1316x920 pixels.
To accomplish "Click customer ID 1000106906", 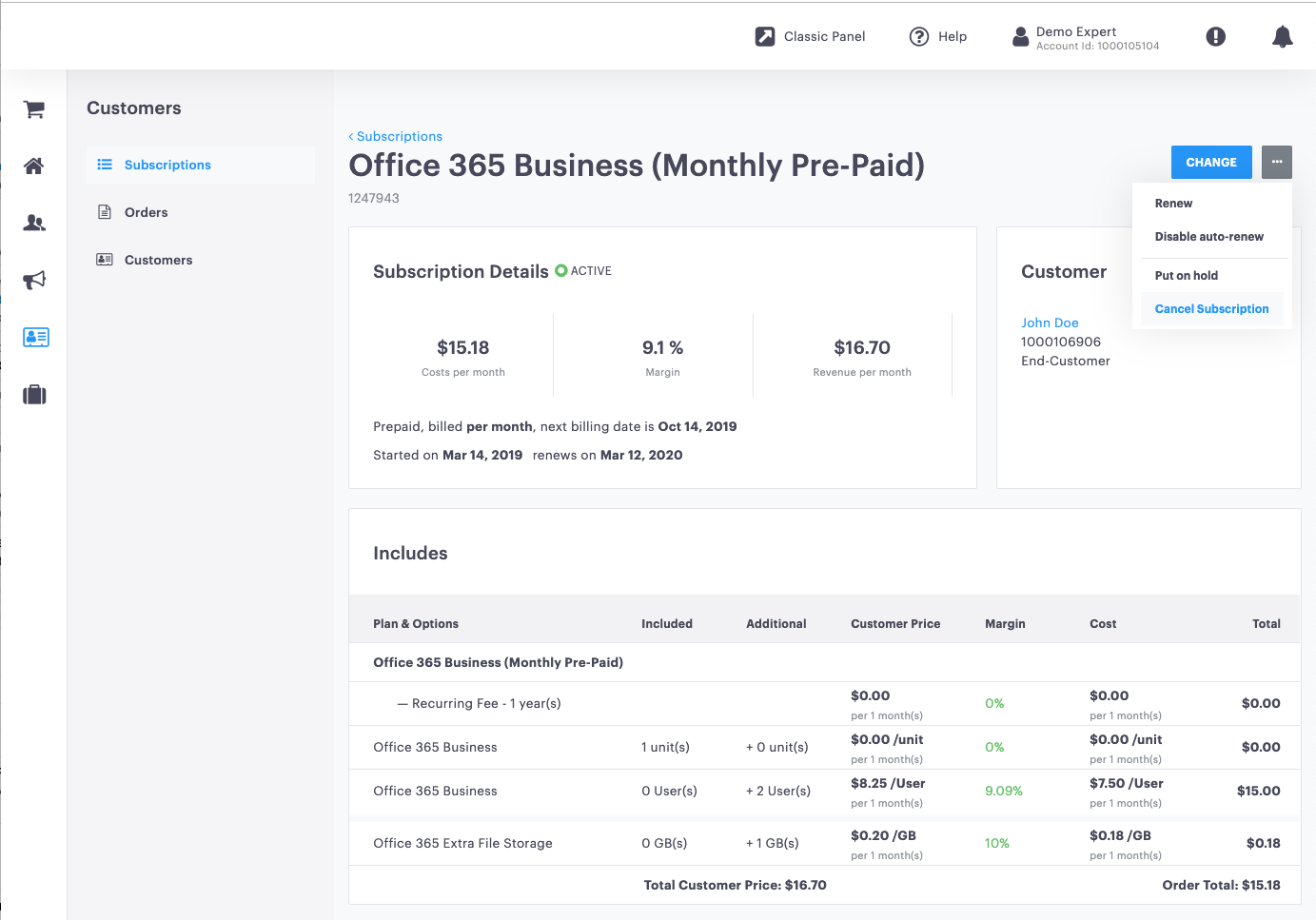I will (1061, 342).
